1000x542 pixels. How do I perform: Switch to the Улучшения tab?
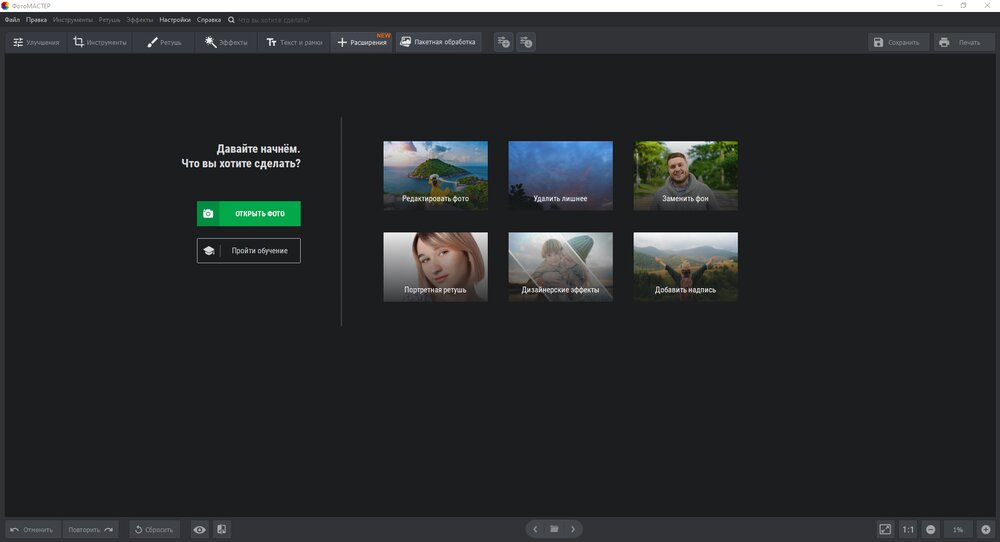[x=37, y=42]
